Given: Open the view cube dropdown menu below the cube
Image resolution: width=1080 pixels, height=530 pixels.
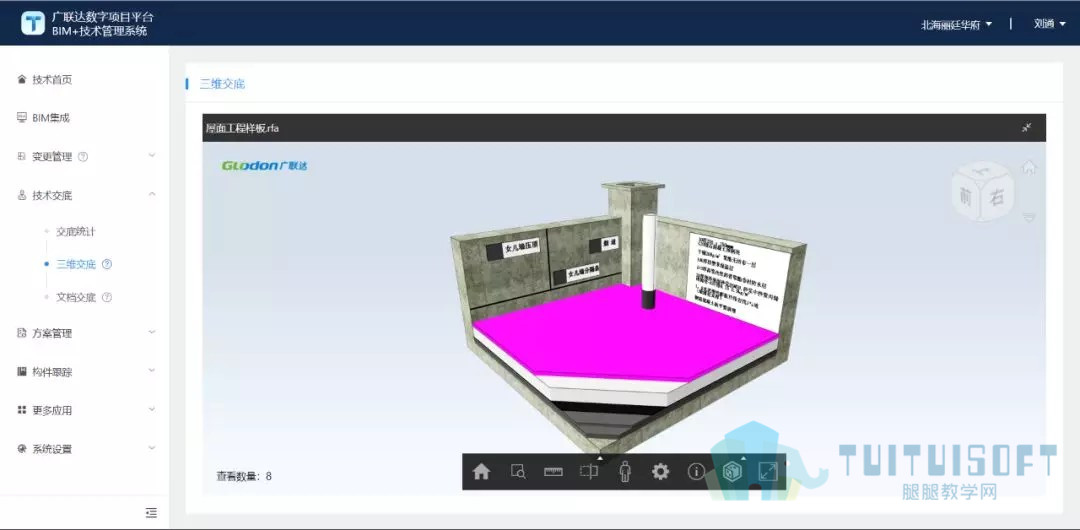Looking at the screenshot, I should coord(1029,217).
